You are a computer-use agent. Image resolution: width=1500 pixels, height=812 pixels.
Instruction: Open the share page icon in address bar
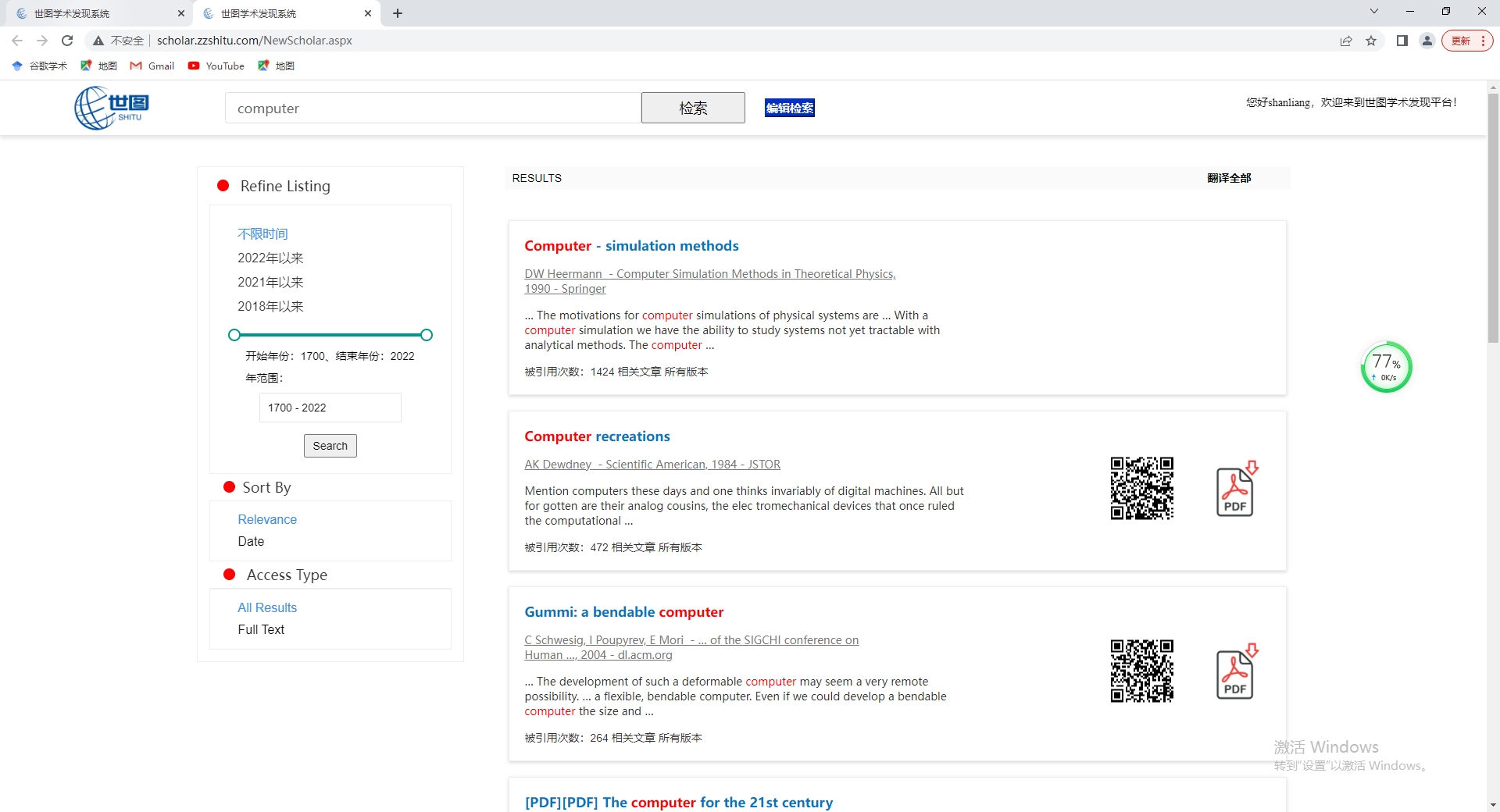[1346, 41]
